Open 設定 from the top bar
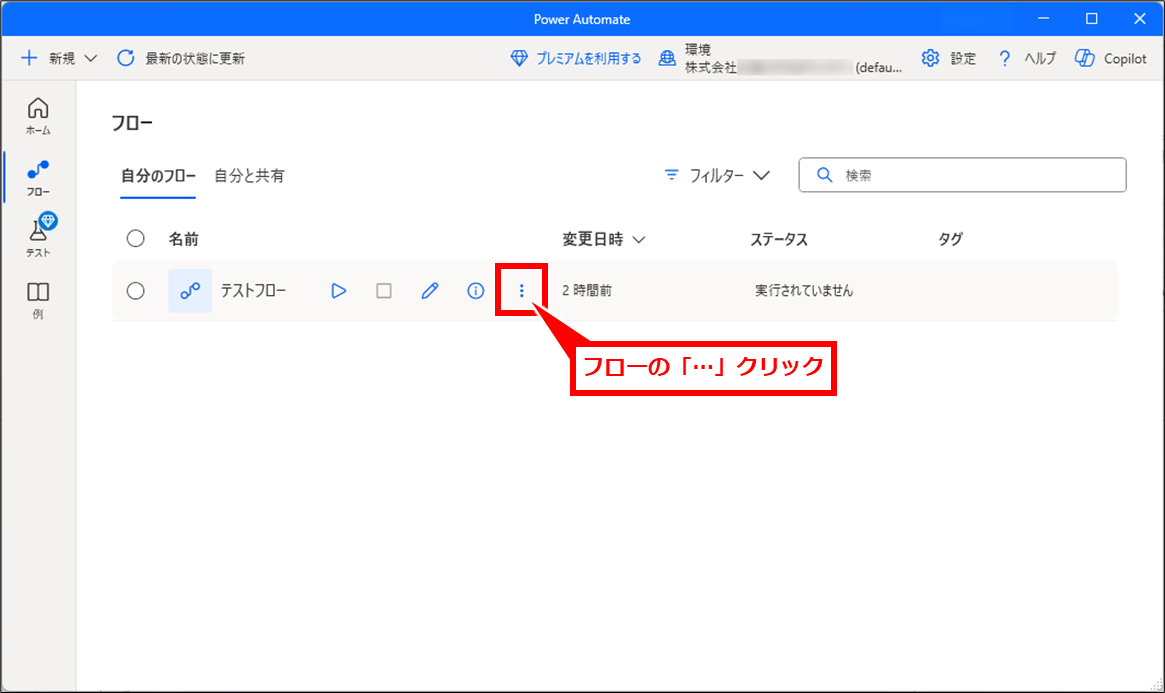 948,59
